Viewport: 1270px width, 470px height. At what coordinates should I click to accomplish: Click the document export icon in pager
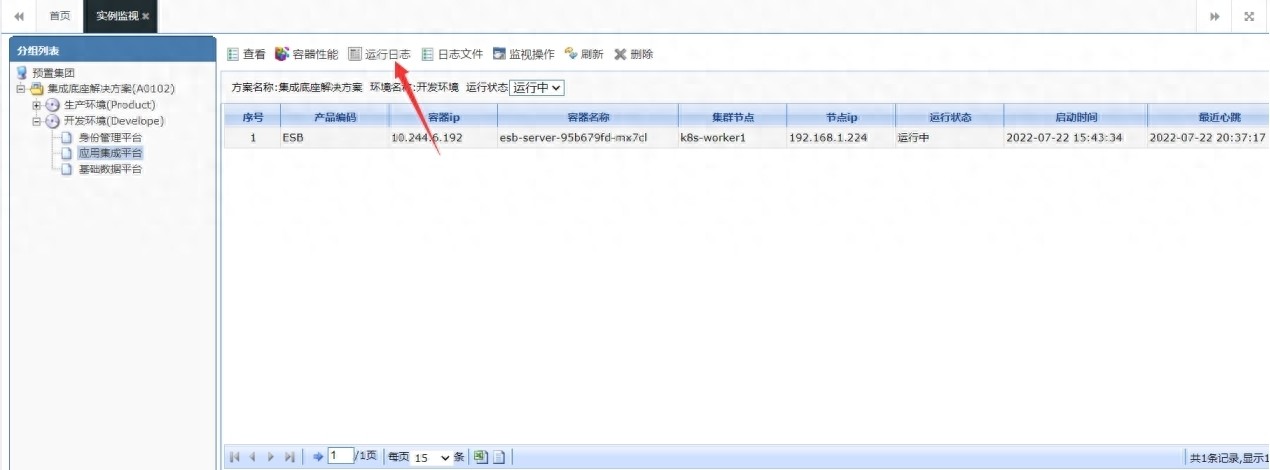(499, 457)
